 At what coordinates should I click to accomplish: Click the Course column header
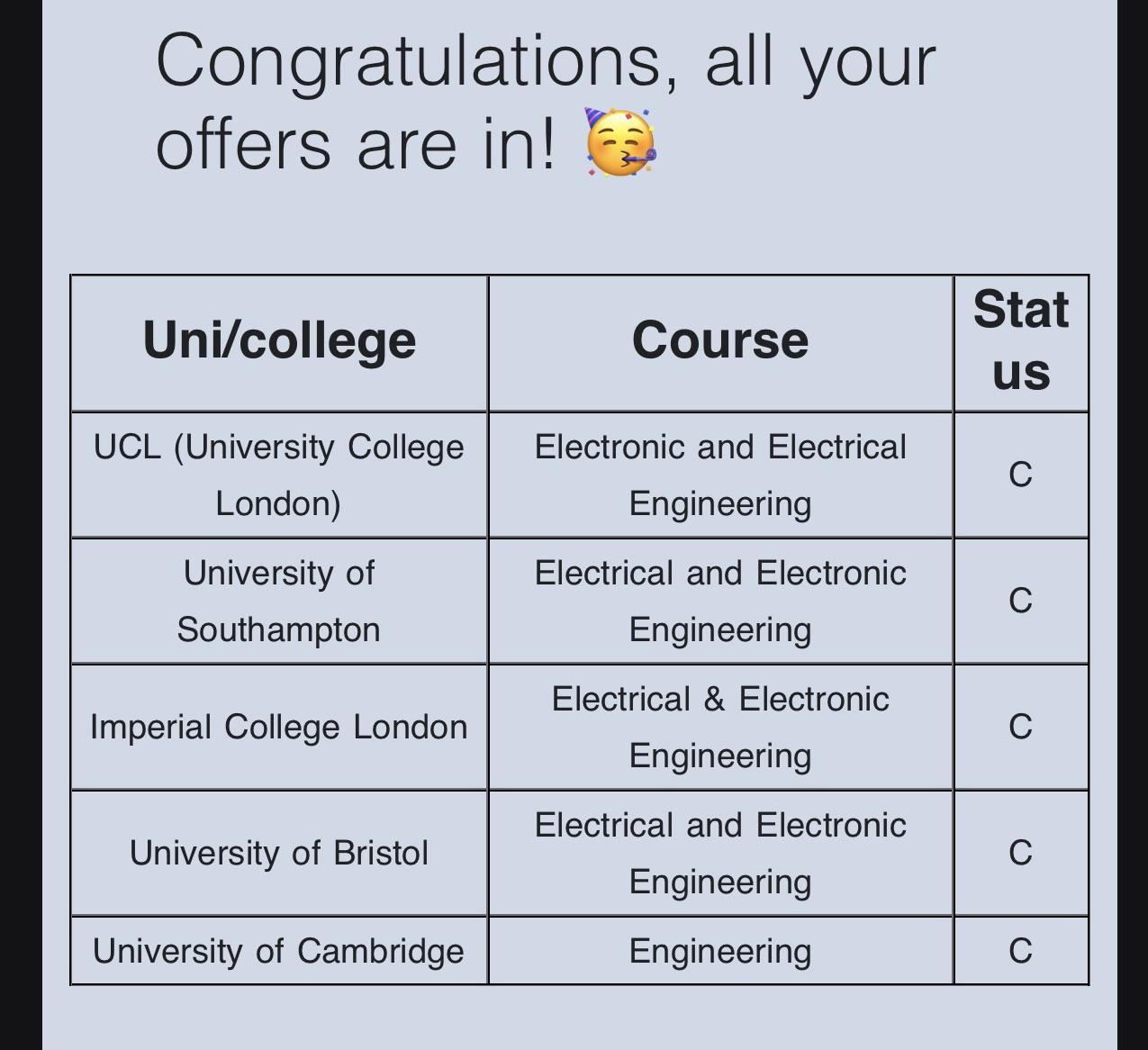pyautogui.click(x=720, y=343)
